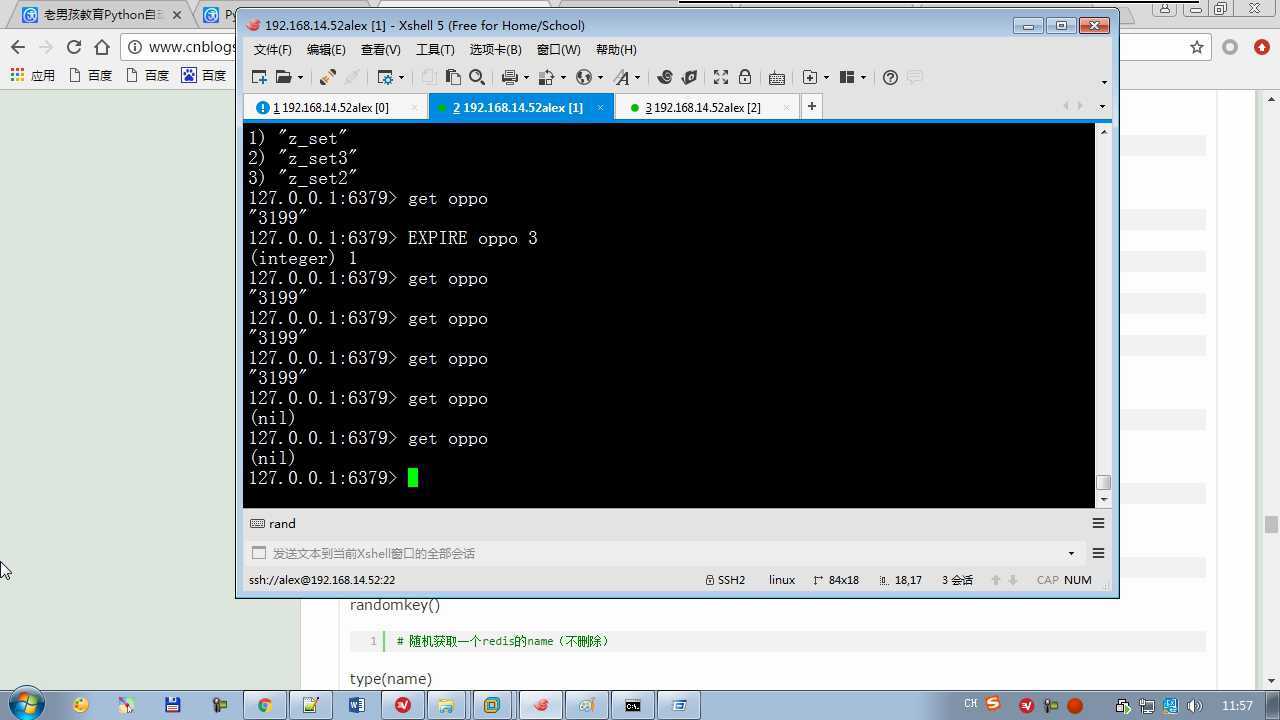Screen dimensions: 1280x720
Task: Click the 11:57 system clock
Action: click(1237, 706)
